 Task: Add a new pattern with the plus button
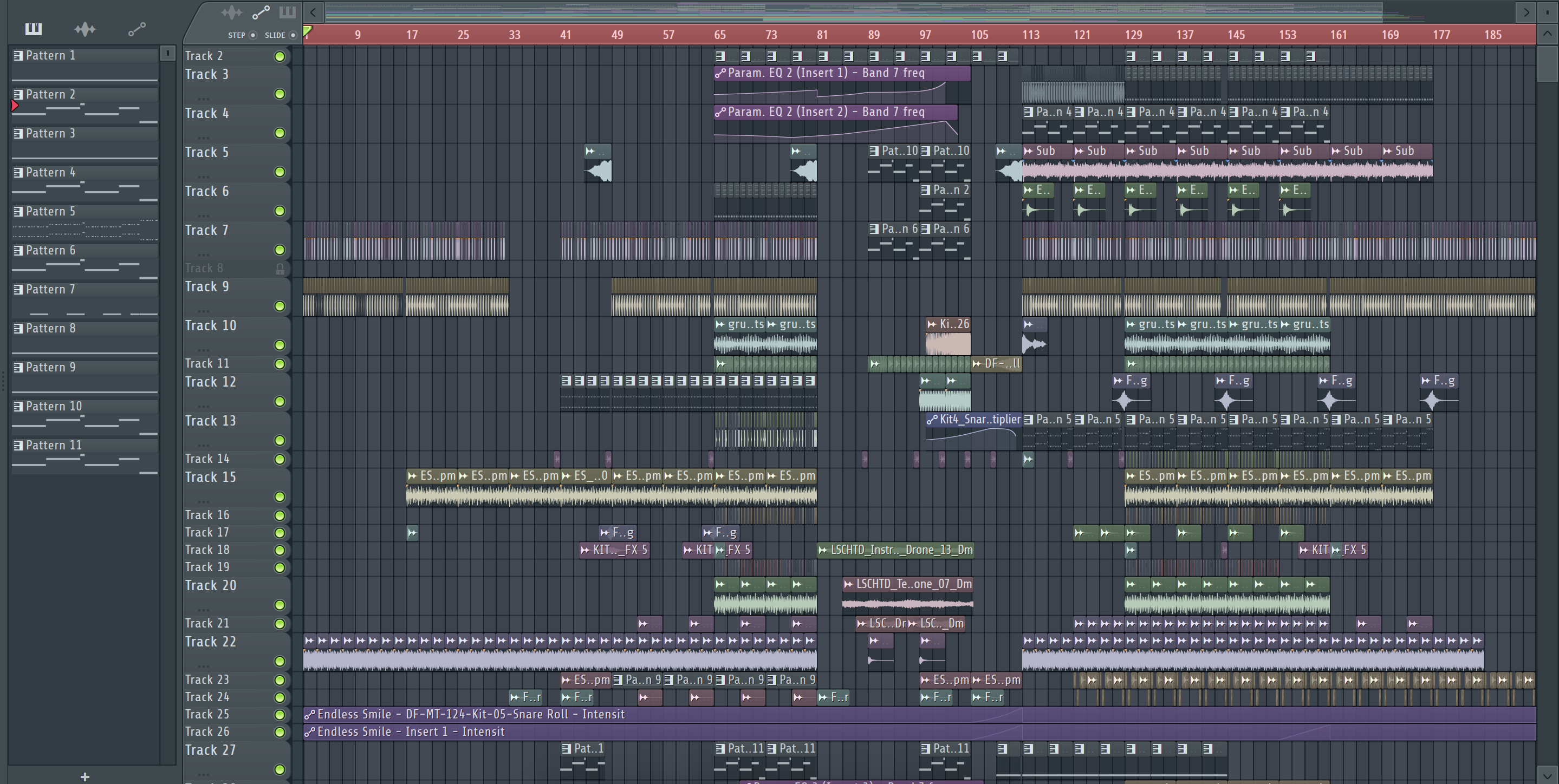(x=85, y=776)
